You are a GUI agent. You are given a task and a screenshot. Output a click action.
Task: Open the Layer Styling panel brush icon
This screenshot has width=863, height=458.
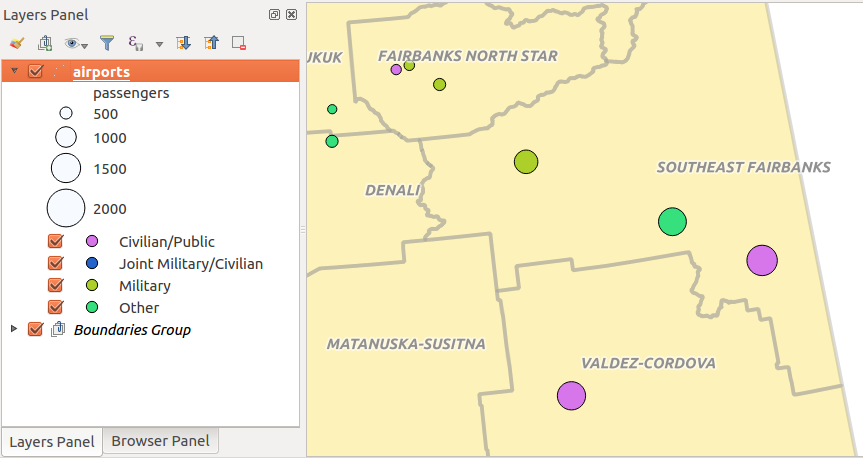[16, 43]
